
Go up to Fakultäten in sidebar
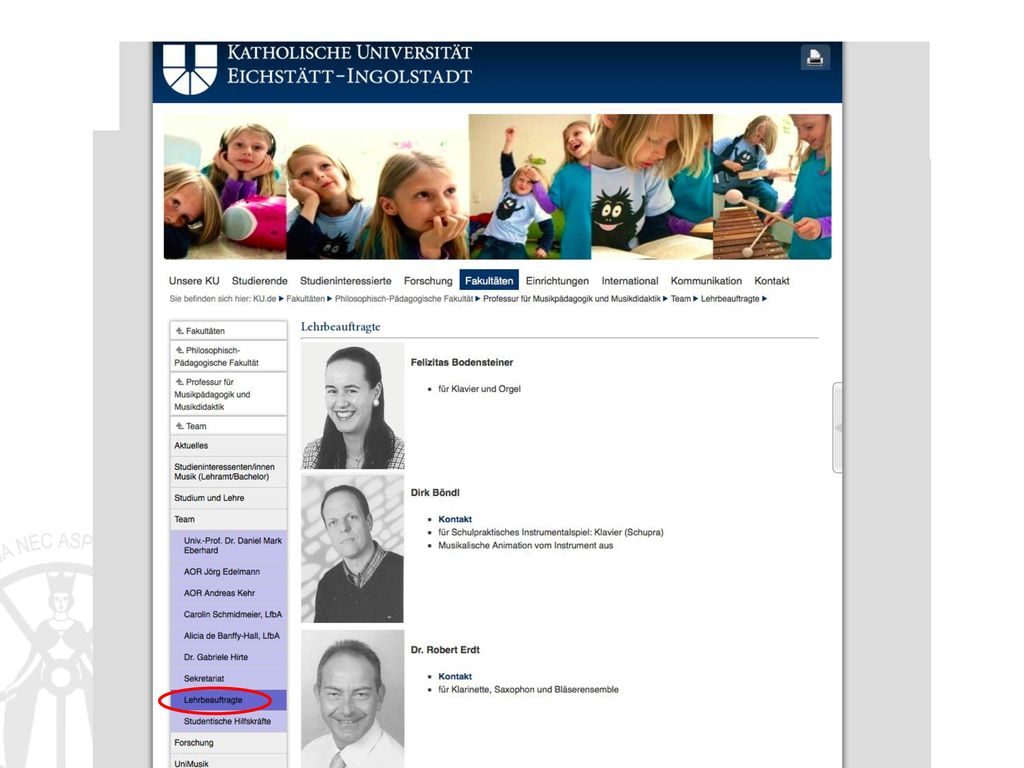[x=228, y=330]
